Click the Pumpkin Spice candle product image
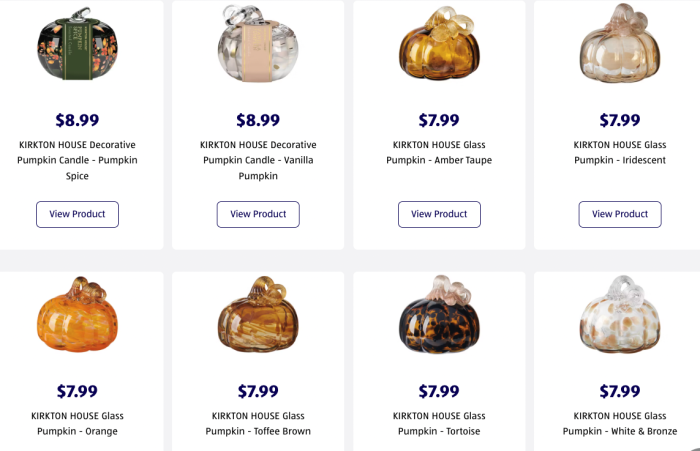Image resolution: width=700 pixels, height=451 pixels. (x=77, y=42)
